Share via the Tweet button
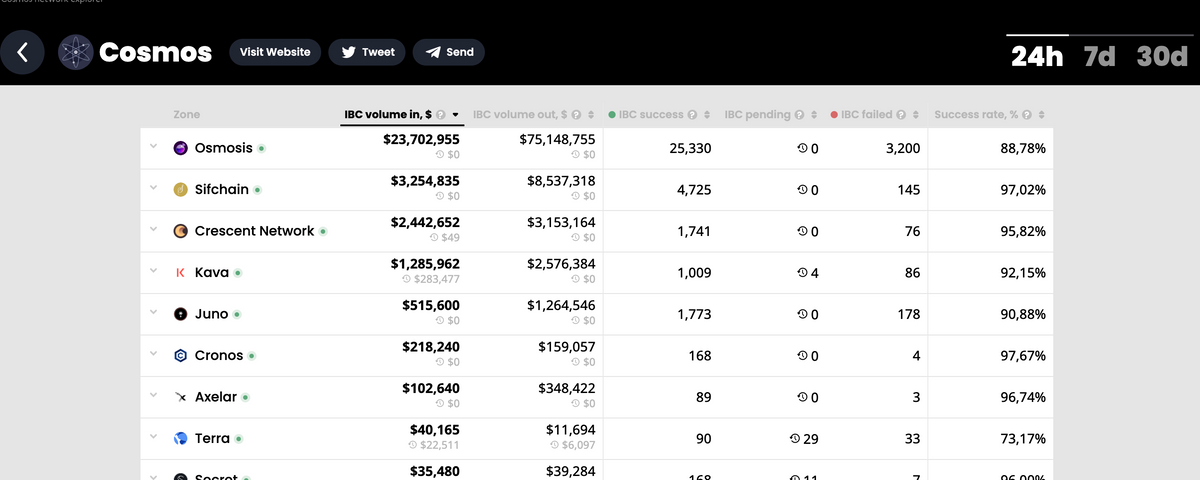The width and height of the screenshot is (1200, 480). pos(367,52)
